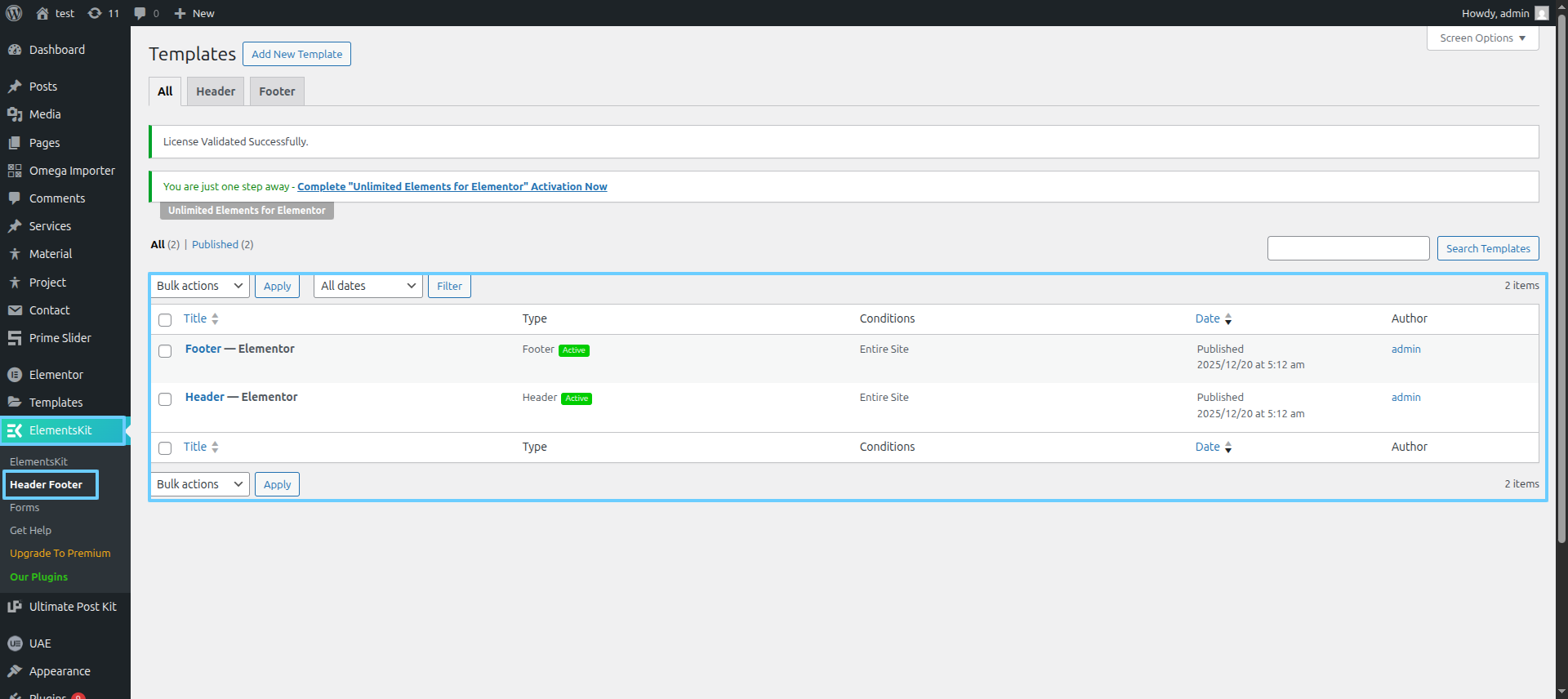1568x699 pixels.
Task: Expand the All dates filter dropdown
Action: click(x=367, y=286)
